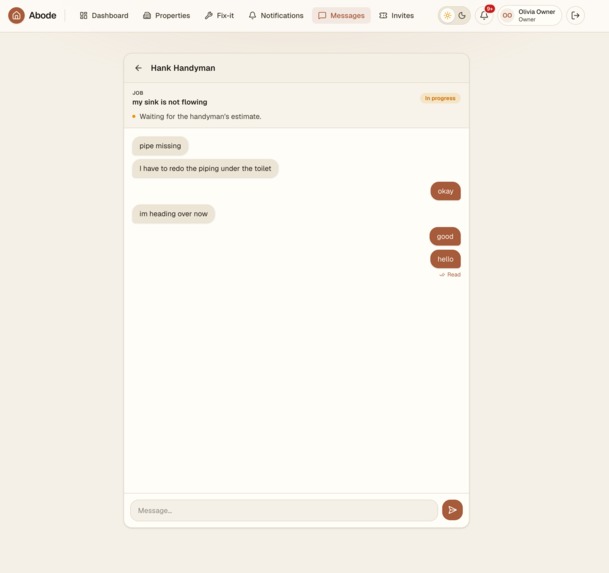Viewport: 609px width, 573px height.
Task: Go to the Properties section
Action: (x=166, y=16)
